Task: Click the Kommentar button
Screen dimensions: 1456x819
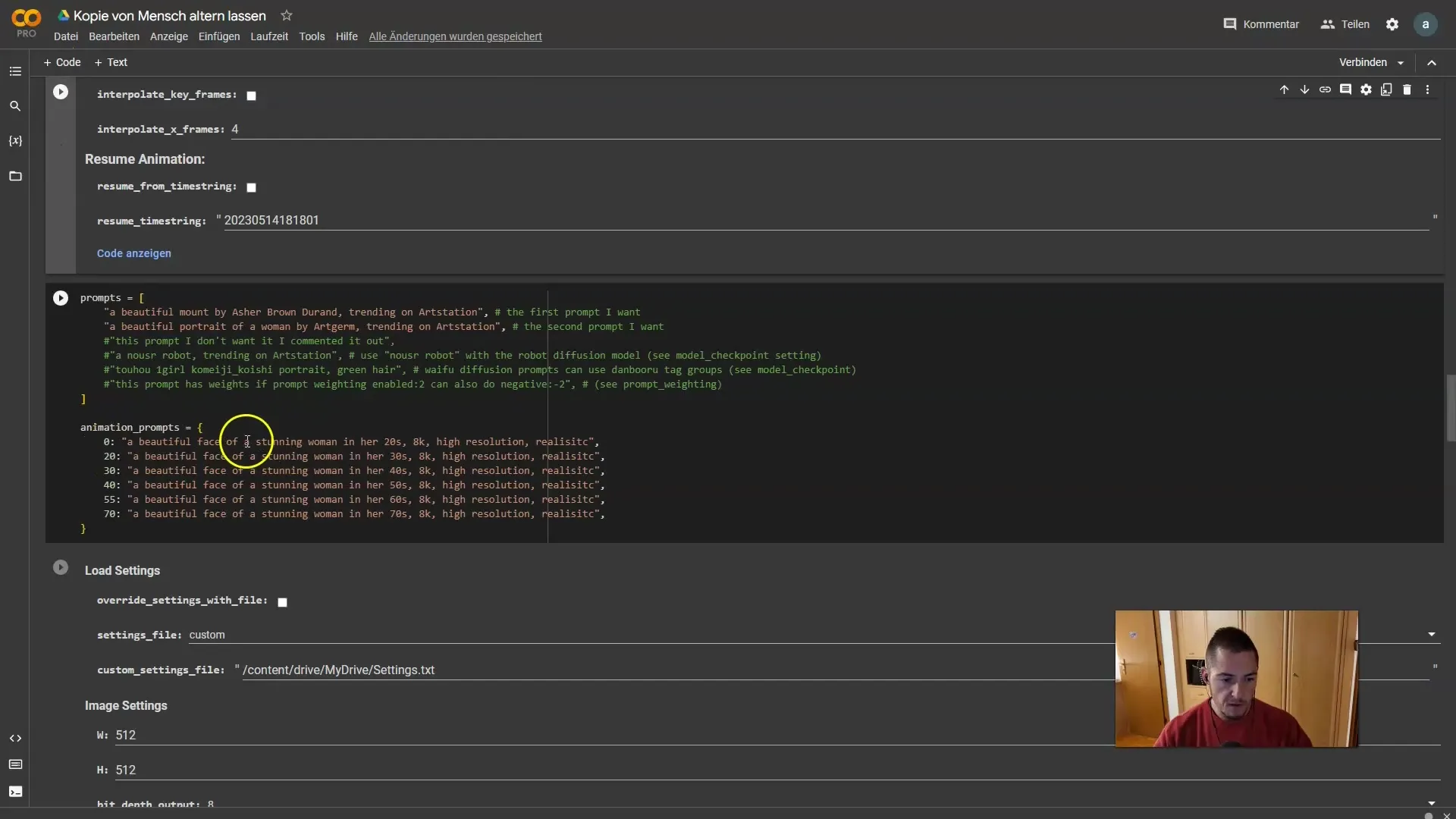Action: [1261, 24]
